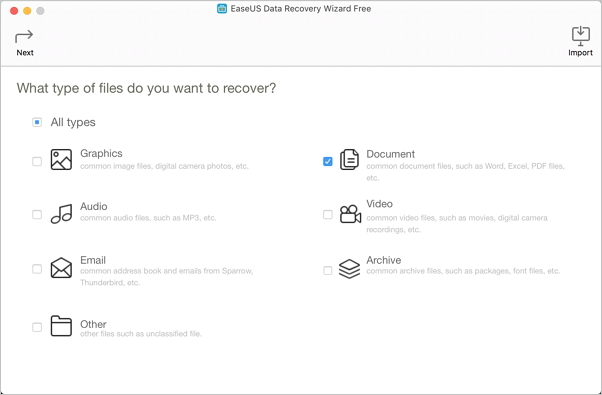Open the Import toolbar icon
The image size is (602, 395).
pyautogui.click(x=580, y=36)
